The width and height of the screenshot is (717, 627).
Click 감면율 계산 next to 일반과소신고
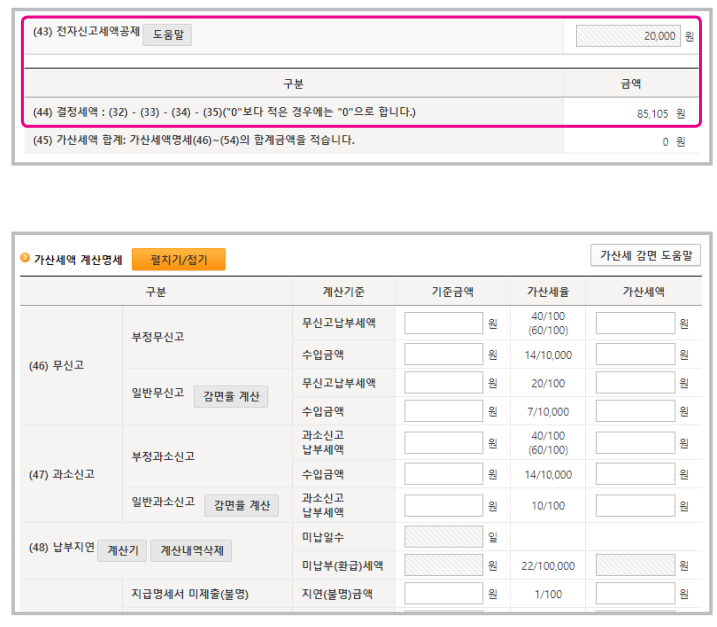241,505
